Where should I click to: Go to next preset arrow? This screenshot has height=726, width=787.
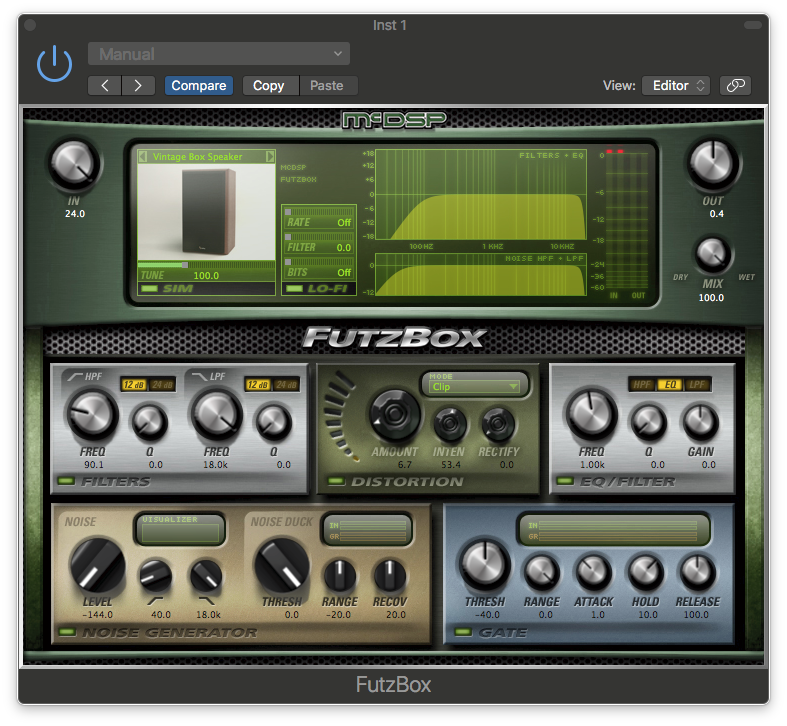(138, 85)
